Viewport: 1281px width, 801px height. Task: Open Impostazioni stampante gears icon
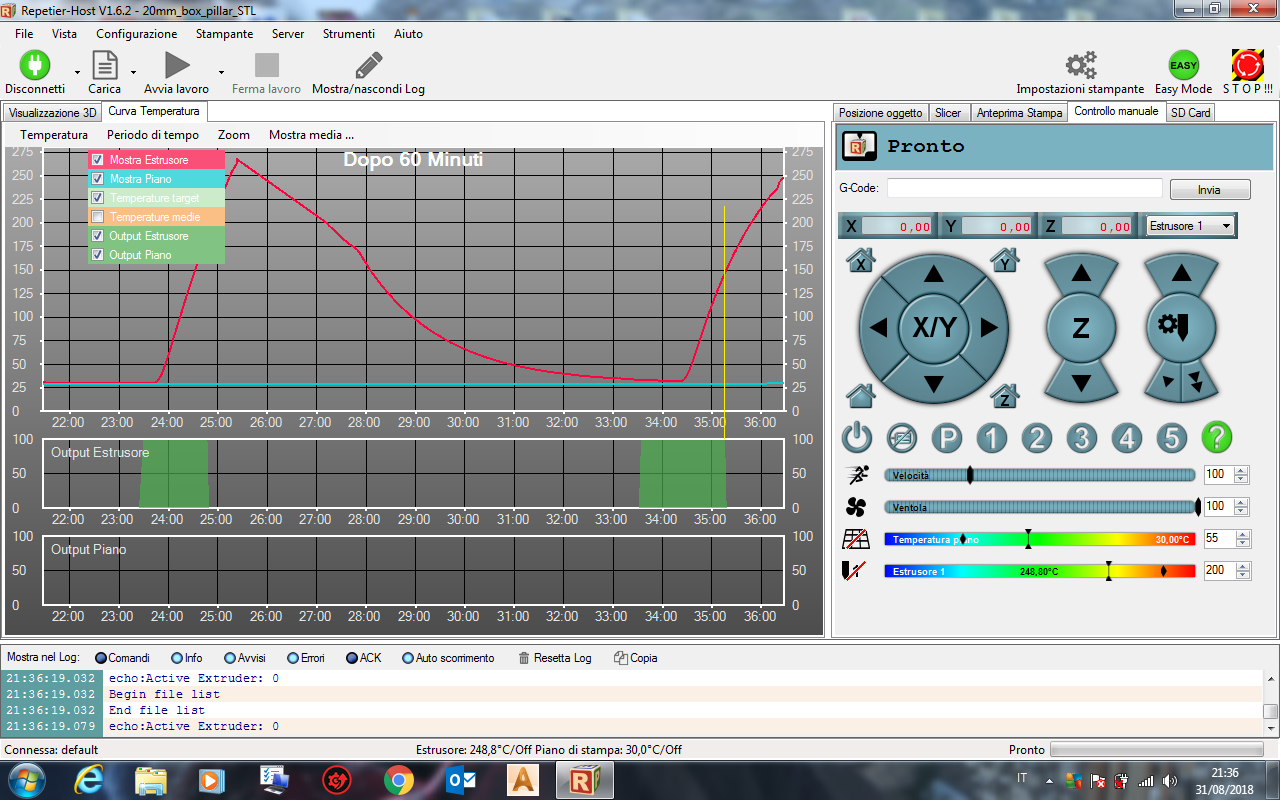pos(1080,66)
